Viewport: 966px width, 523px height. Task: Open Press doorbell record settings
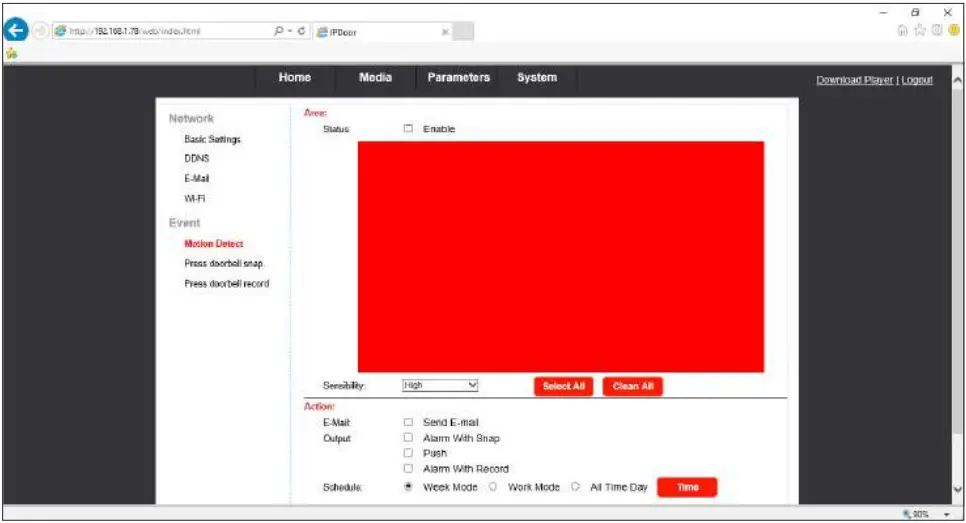227,284
